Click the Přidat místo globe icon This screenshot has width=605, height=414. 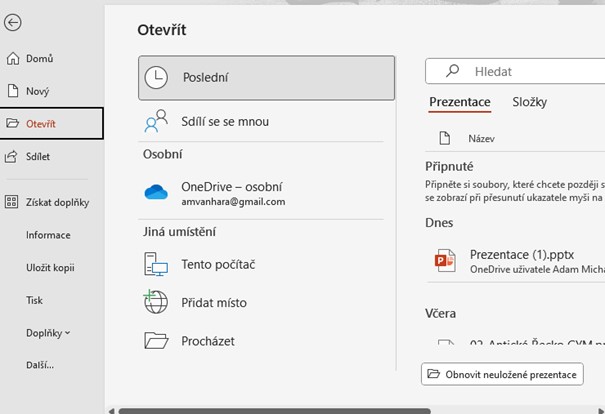(155, 302)
